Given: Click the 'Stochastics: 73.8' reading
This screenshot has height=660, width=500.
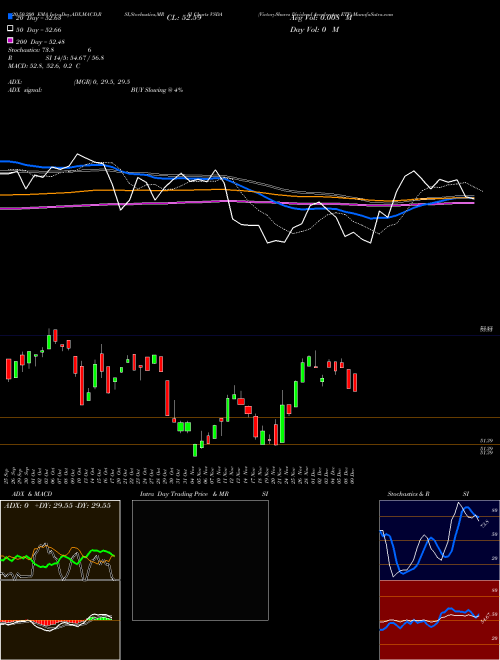Looking at the screenshot, I should (x=31, y=50).
